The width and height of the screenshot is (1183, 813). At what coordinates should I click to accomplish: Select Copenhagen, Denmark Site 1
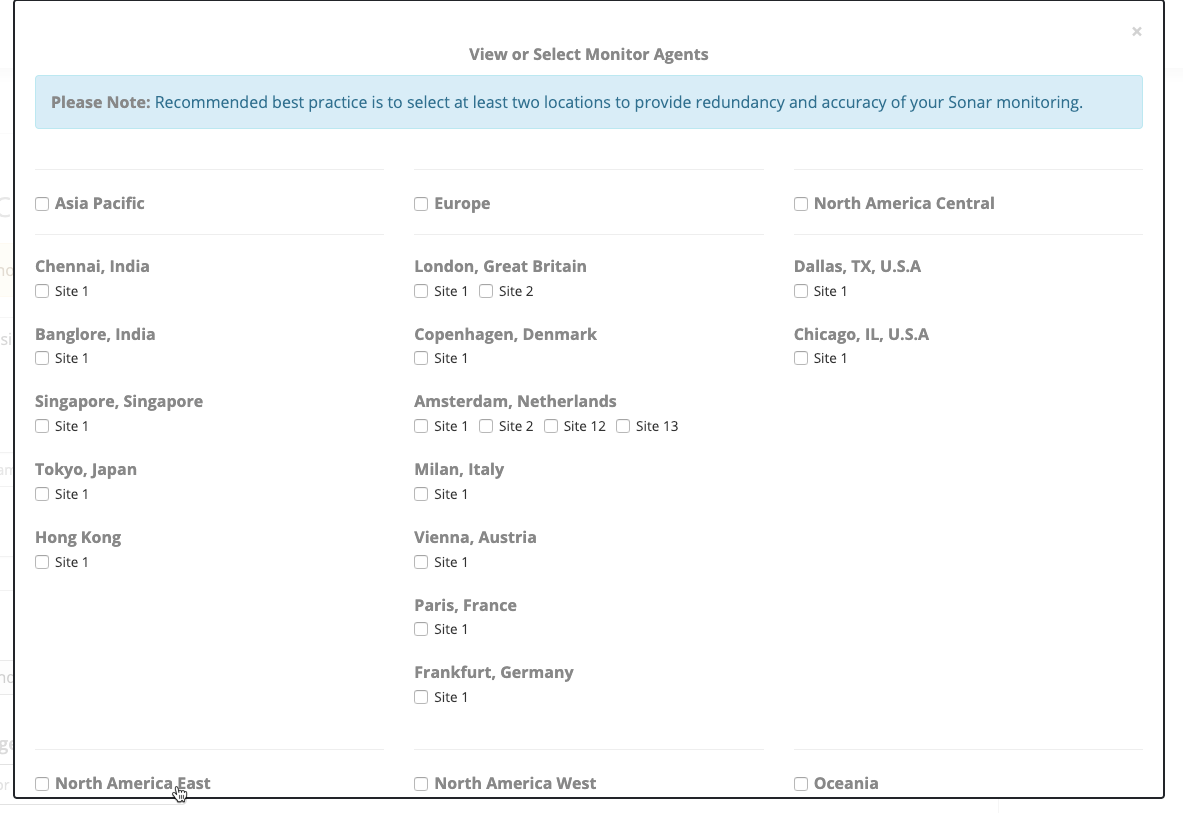coord(421,358)
